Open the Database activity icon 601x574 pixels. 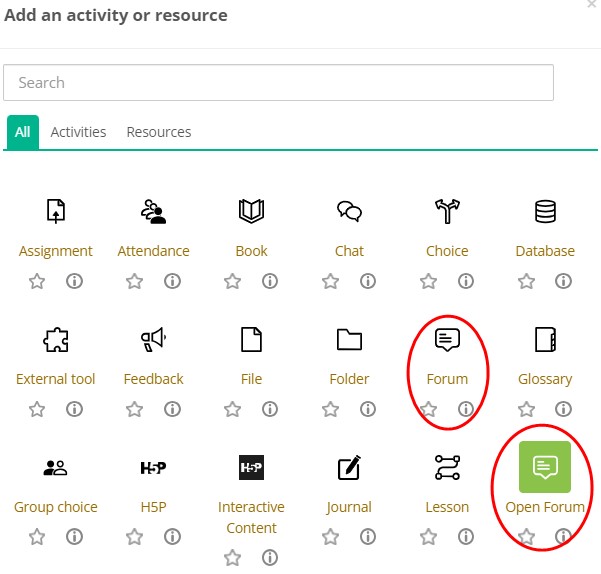545,211
